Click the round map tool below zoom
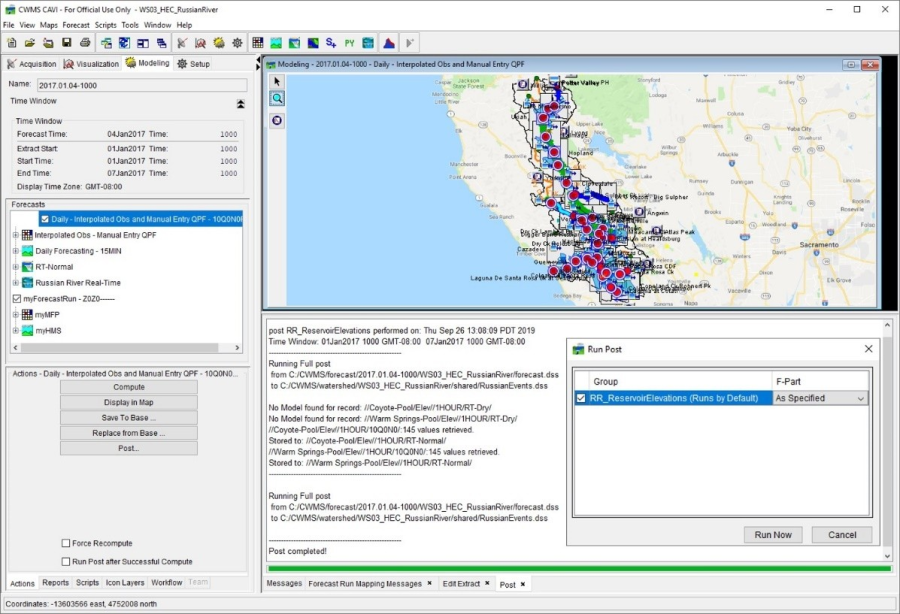900x614 pixels. tap(277, 121)
